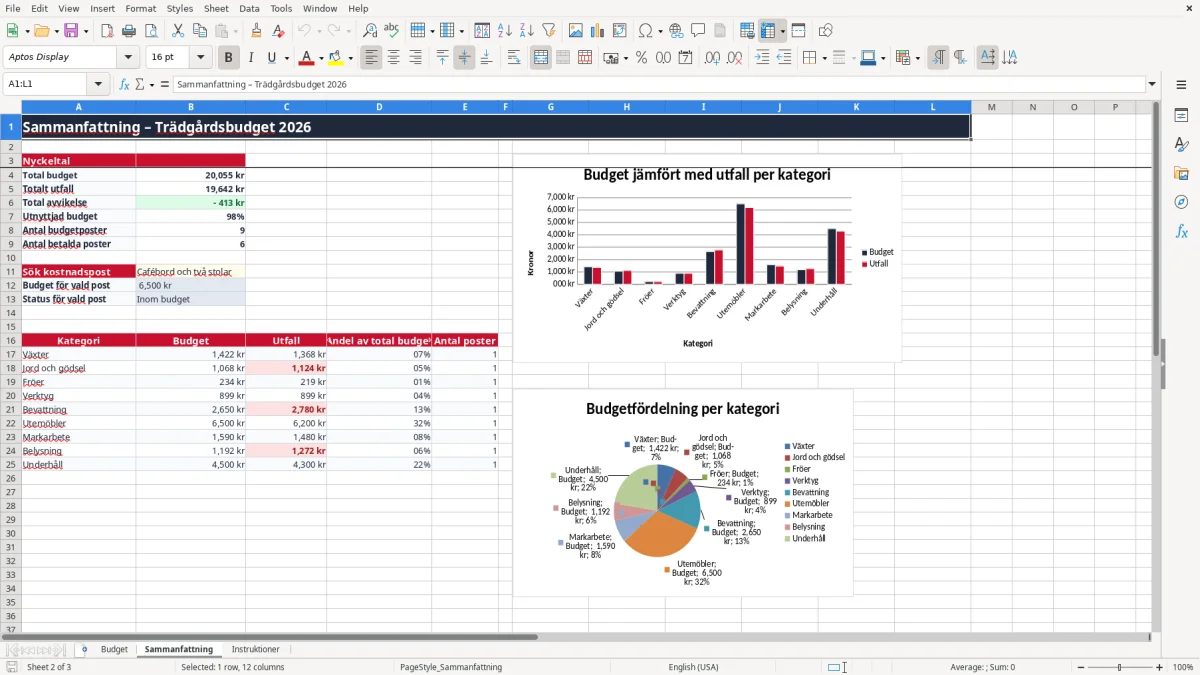Adjust the zoom slider in the status bar
This screenshot has height=675, width=1200.
point(1119,667)
